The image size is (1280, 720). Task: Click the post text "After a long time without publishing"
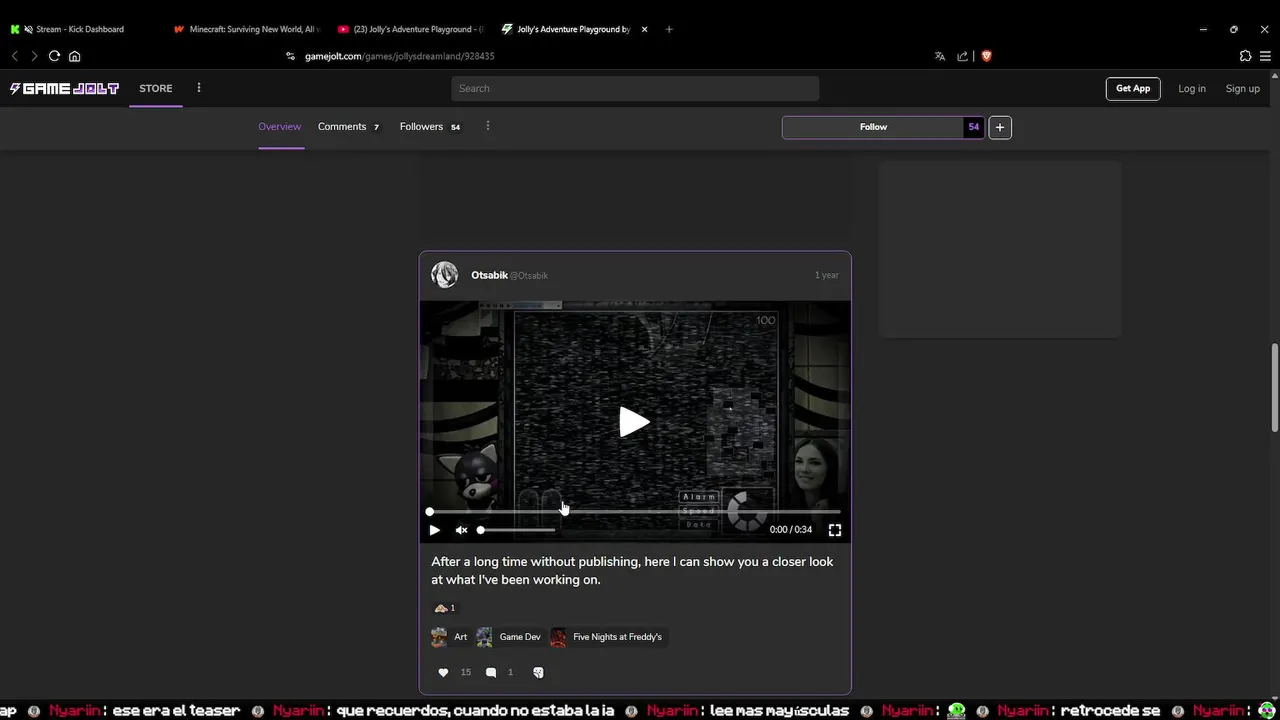coord(535,562)
